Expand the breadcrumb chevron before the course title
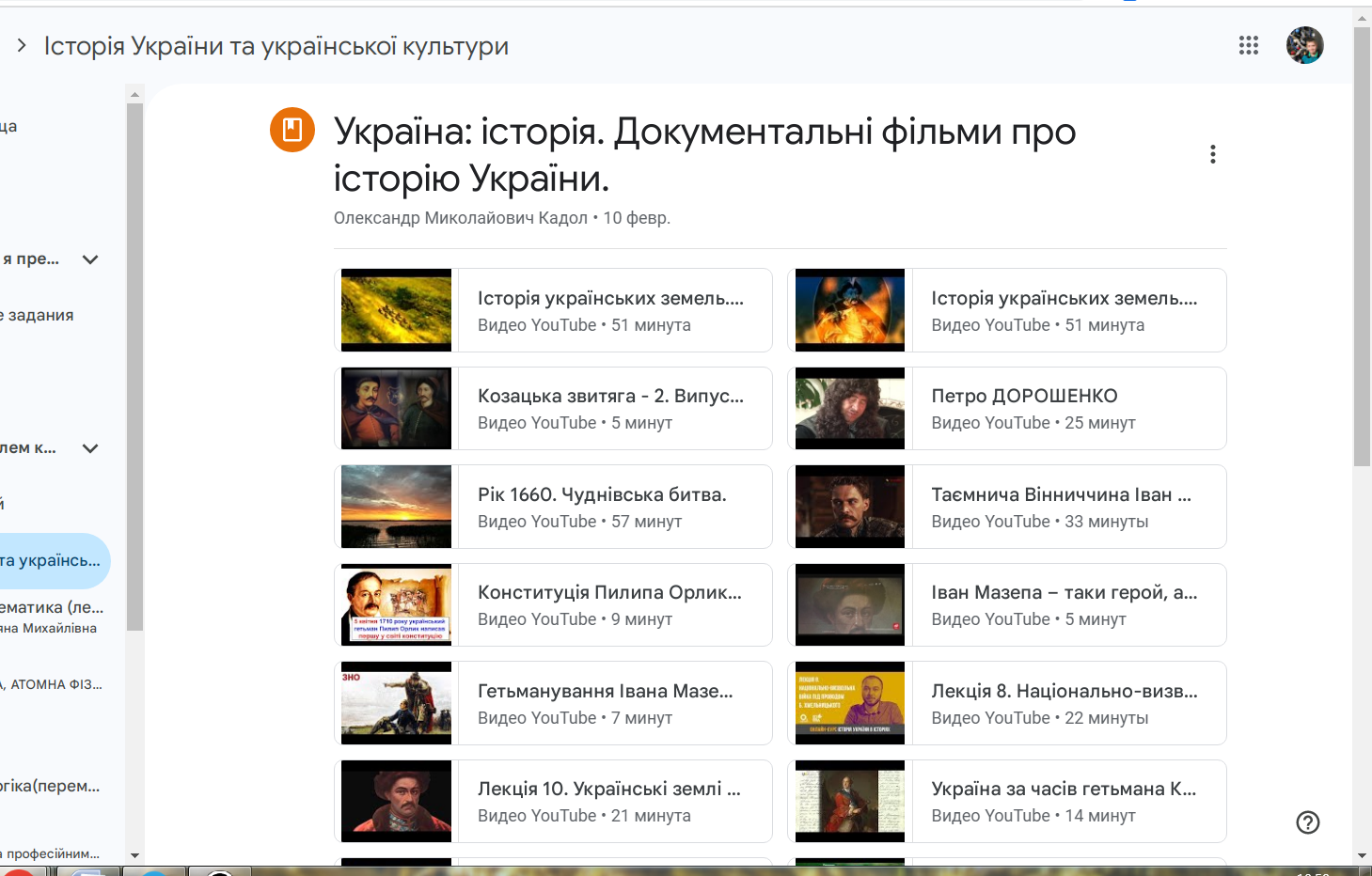 click(22, 45)
